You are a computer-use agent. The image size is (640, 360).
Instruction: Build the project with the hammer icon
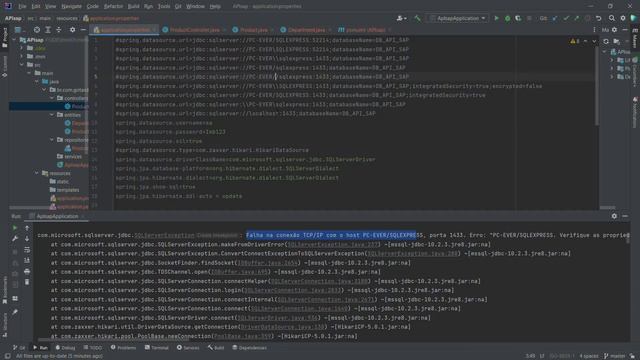[417, 18]
